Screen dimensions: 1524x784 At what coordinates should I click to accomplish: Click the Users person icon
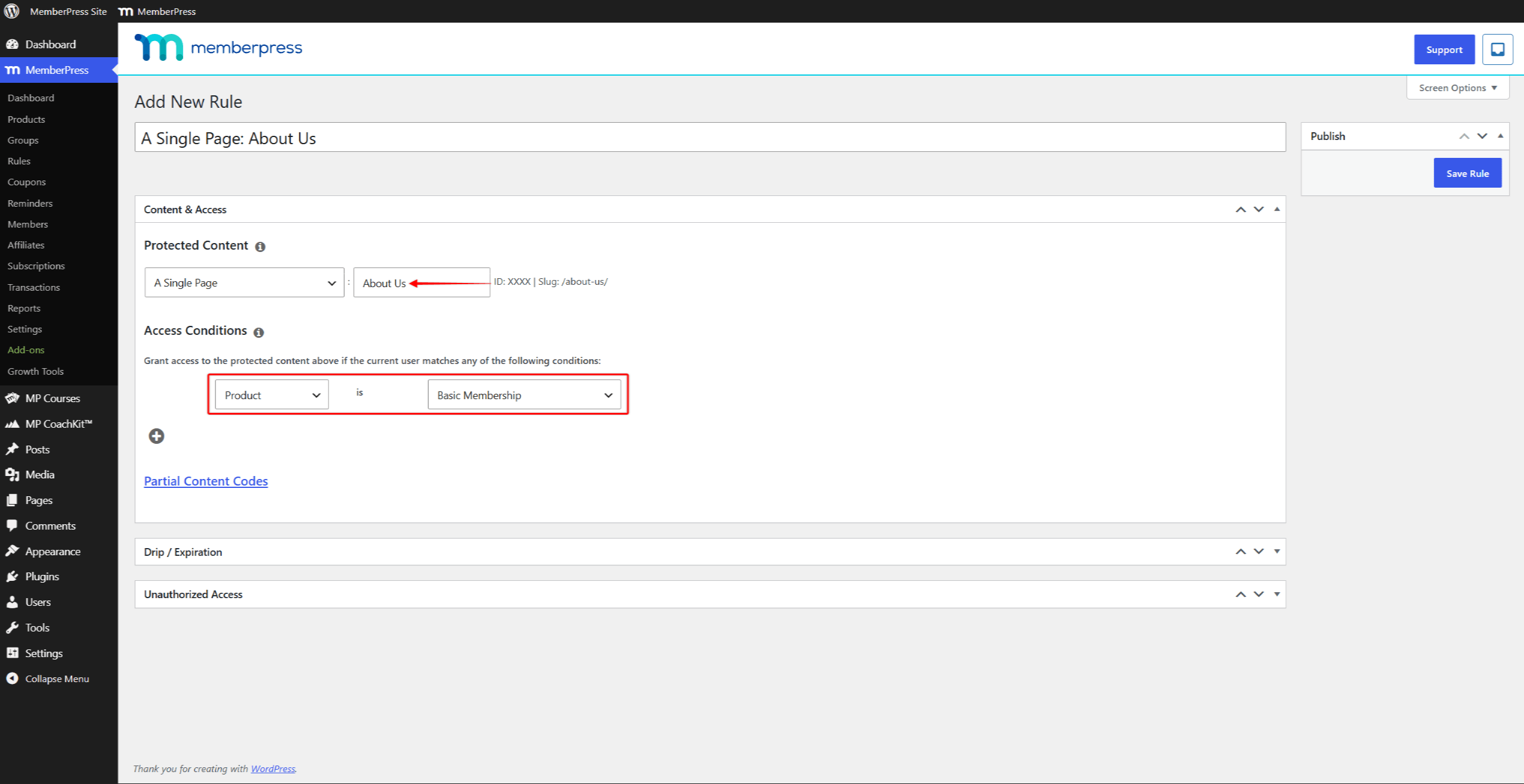12,602
